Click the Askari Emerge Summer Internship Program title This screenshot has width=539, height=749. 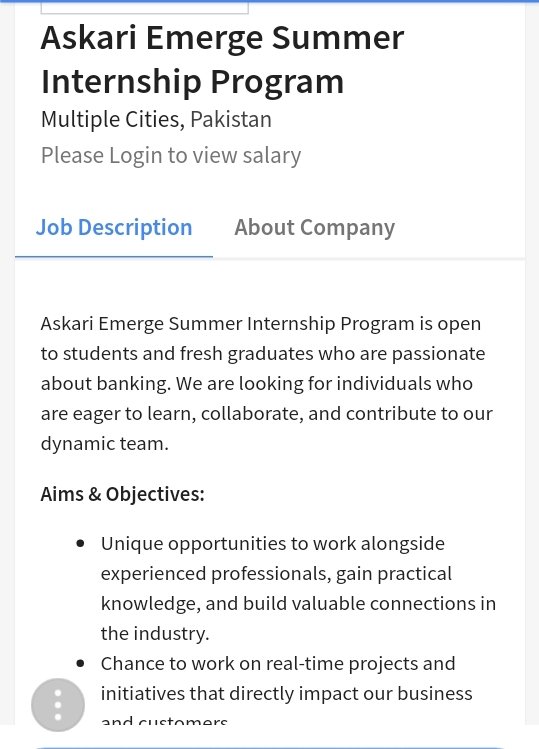(222, 60)
